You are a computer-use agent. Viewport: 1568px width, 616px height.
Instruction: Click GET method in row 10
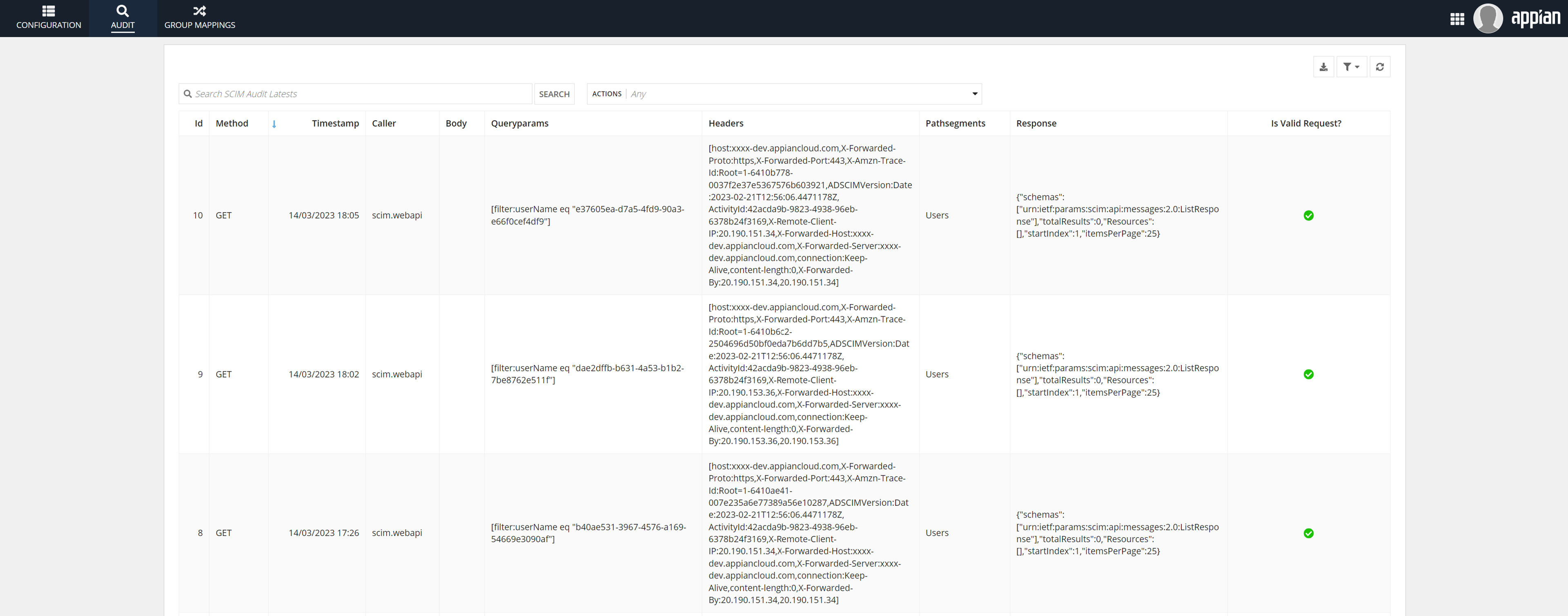pos(223,216)
